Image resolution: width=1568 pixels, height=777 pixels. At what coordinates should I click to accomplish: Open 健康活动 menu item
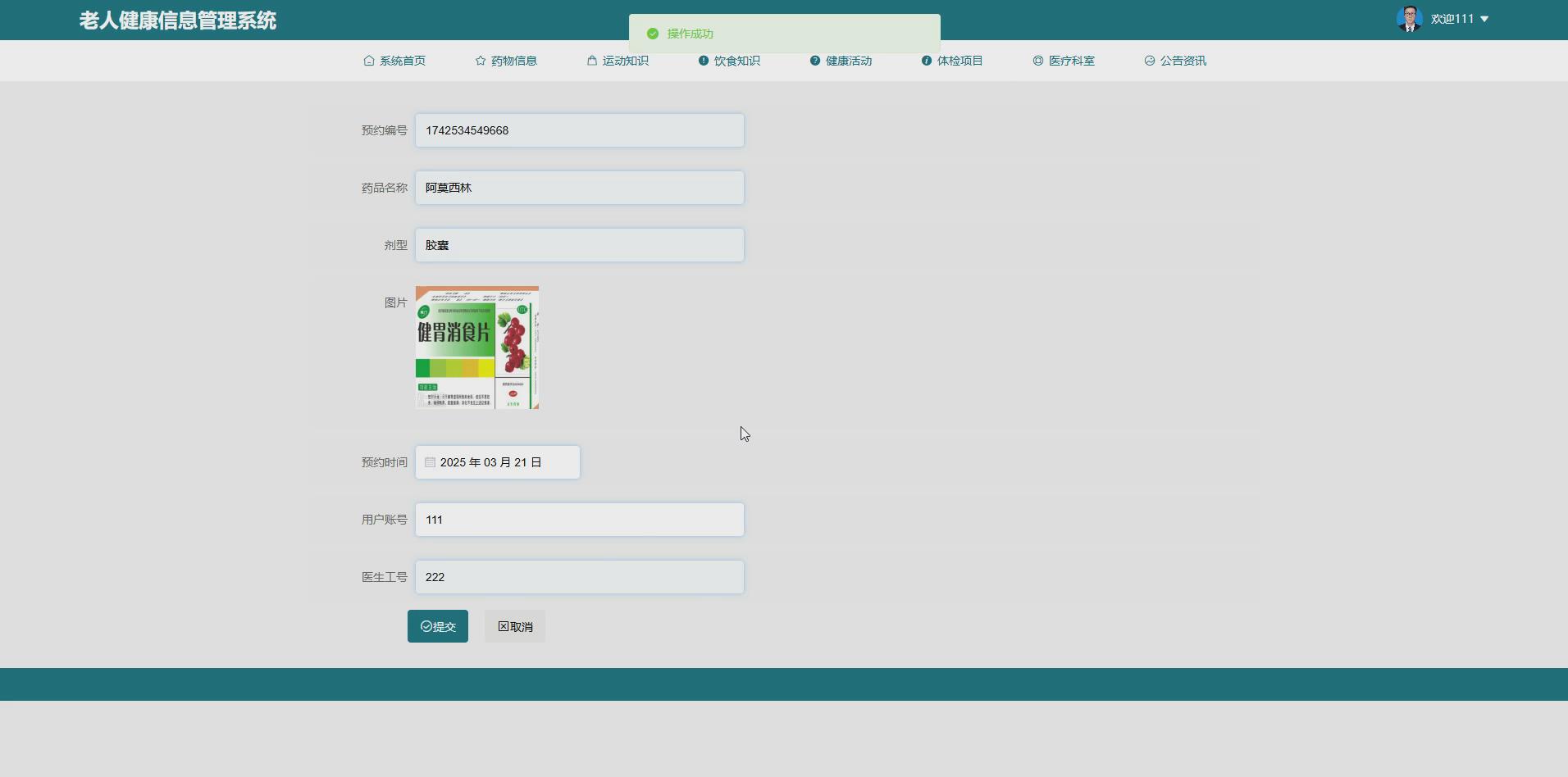(841, 61)
